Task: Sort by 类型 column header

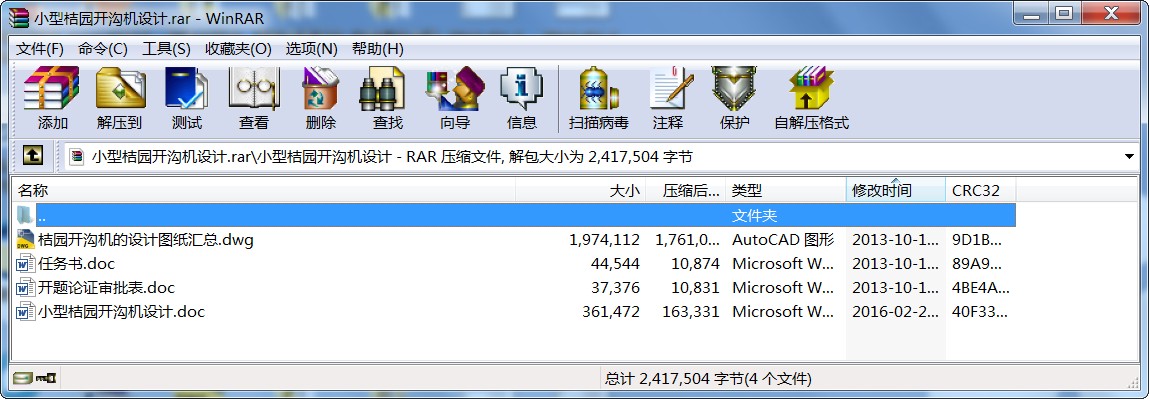Action: click(786, 191)
